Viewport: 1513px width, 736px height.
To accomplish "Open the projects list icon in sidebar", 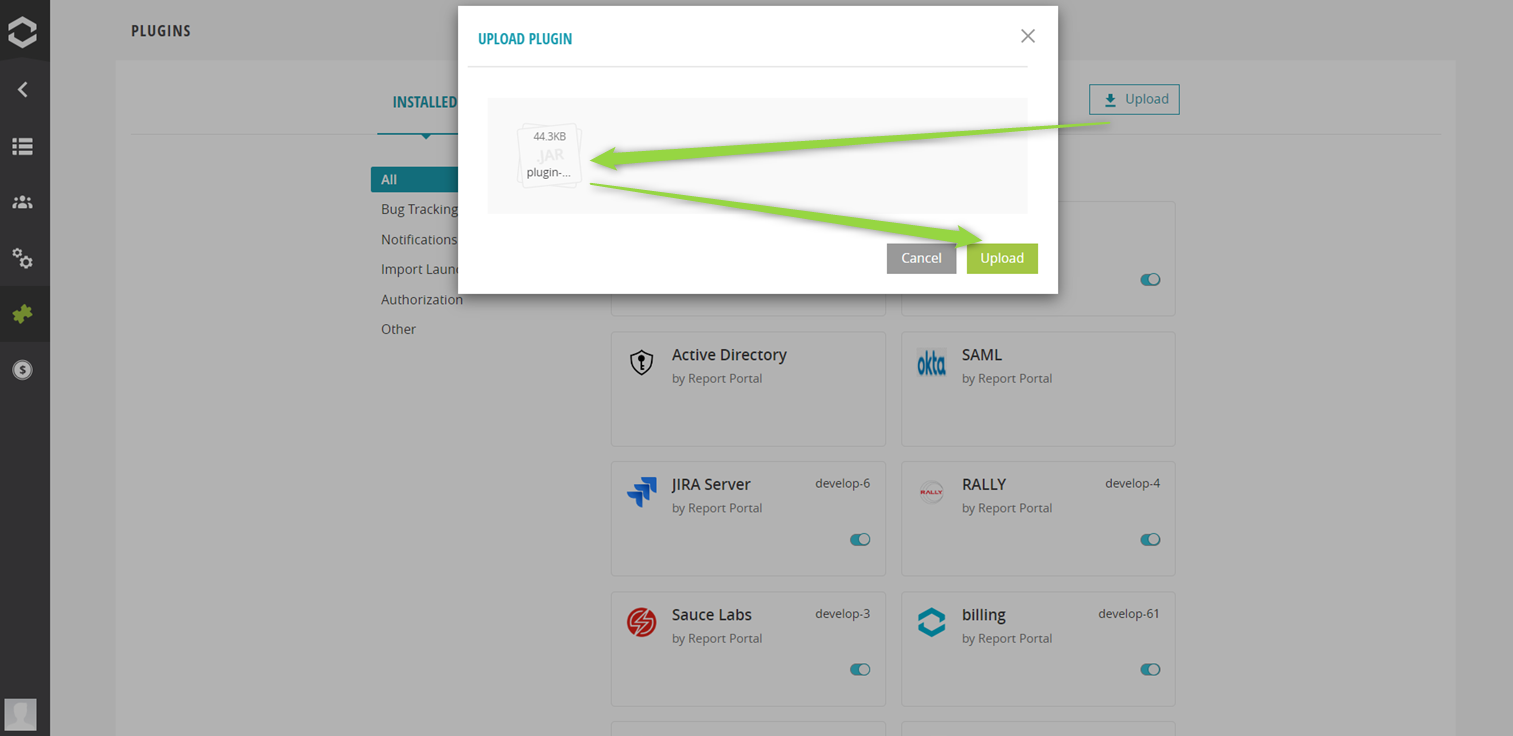I will point(22,147).
